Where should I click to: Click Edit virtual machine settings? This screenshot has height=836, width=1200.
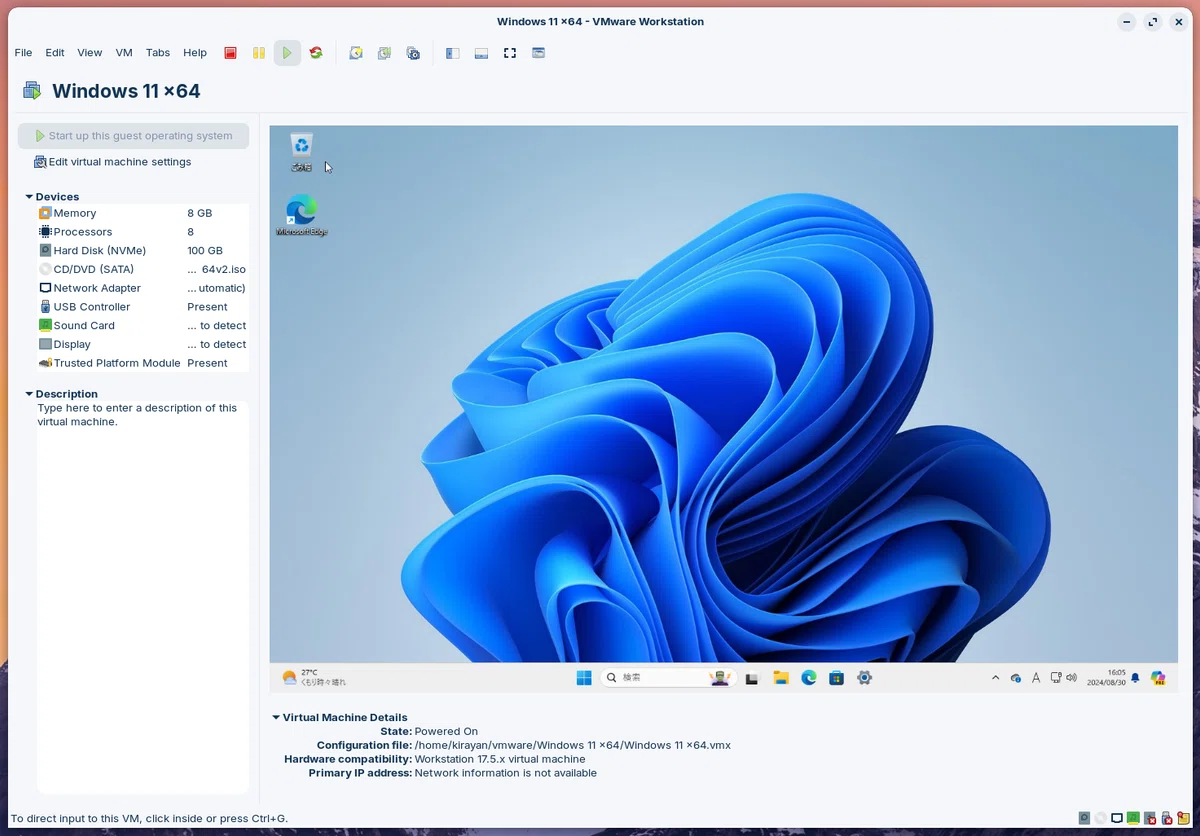(112, 162)
